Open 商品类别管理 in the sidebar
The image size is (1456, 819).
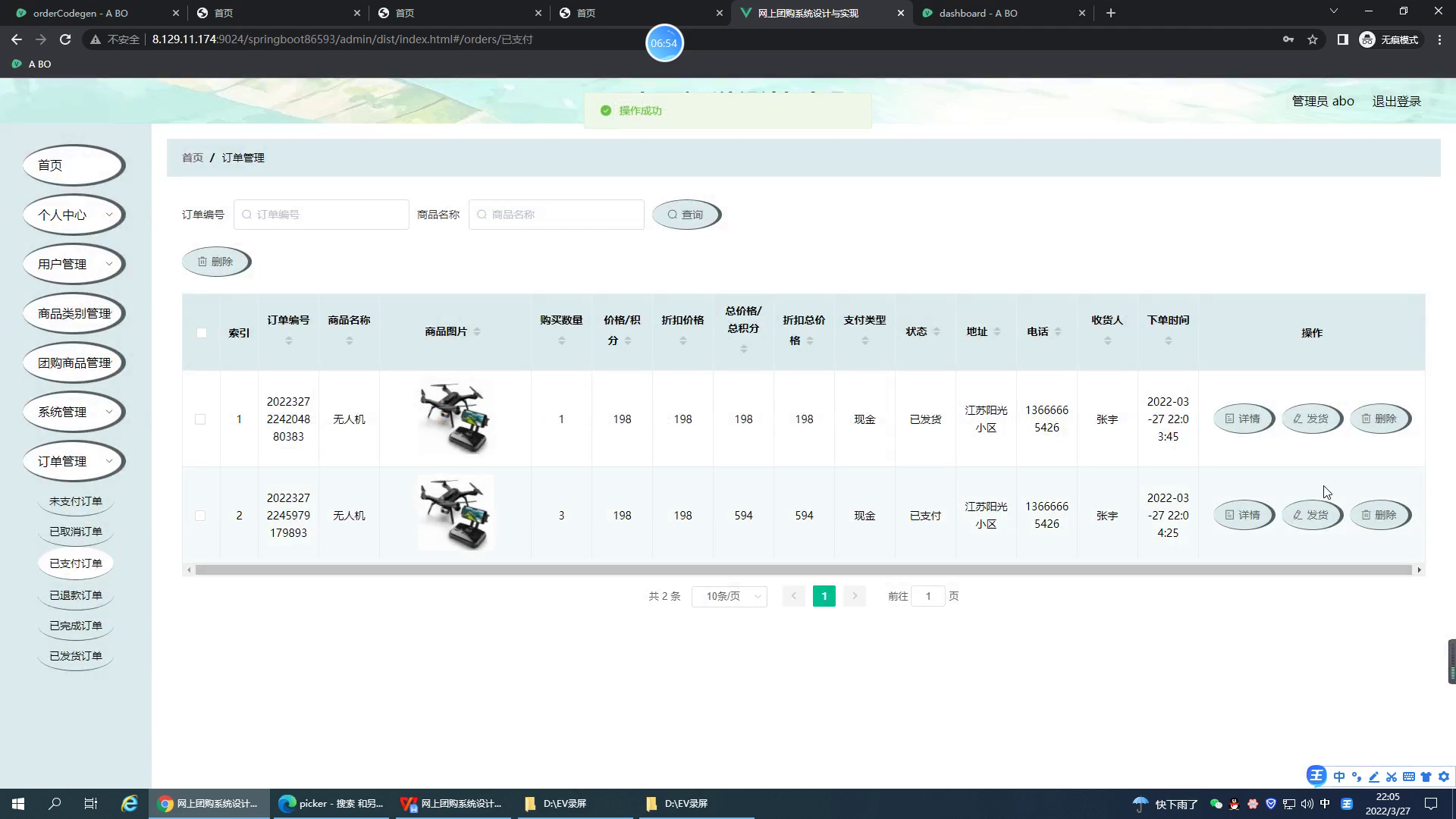pos(74,313)
